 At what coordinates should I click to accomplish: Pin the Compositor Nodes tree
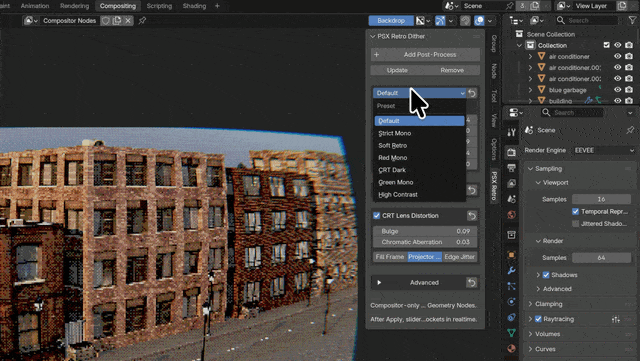click(x=142, y=20)
